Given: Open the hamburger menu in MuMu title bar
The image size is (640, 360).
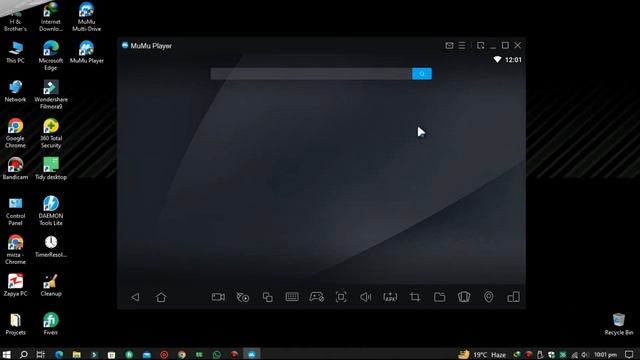Looking at the screenshot, I should (x=462, y=45).
